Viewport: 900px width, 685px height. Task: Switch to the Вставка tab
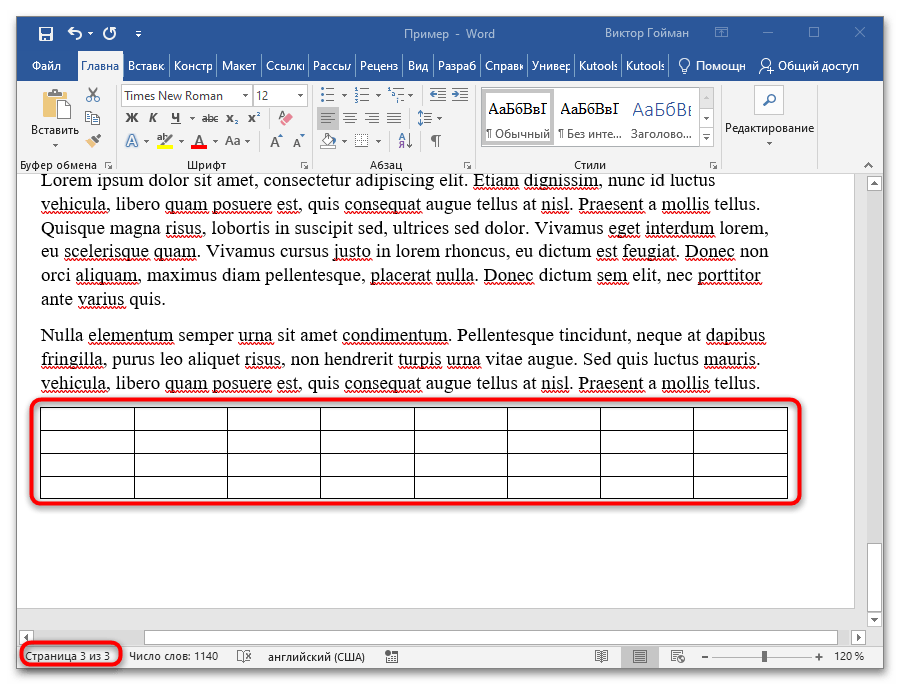(146, 66)
